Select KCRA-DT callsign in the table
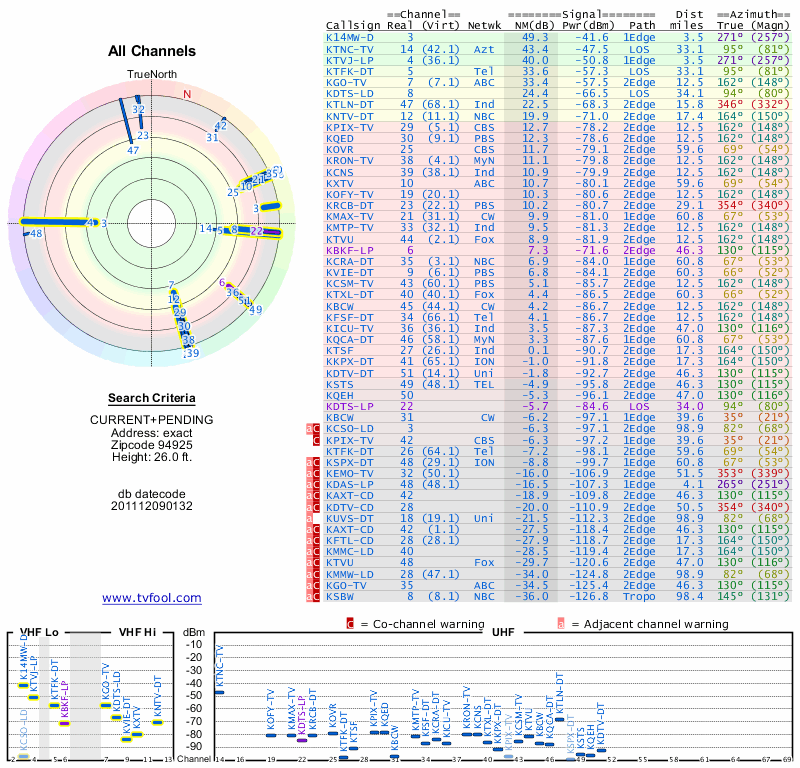The width and height of the screenshot is (800, 768). point(350,261)
